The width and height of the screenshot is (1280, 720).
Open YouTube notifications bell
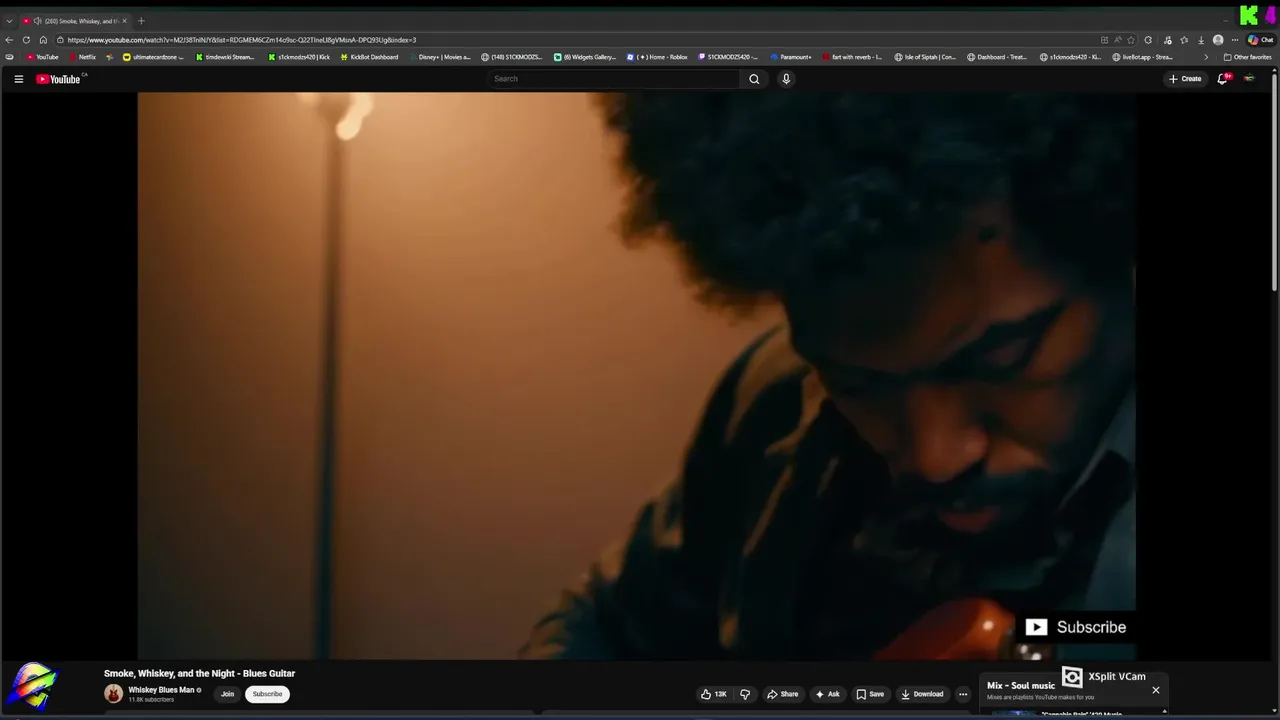1222,79
